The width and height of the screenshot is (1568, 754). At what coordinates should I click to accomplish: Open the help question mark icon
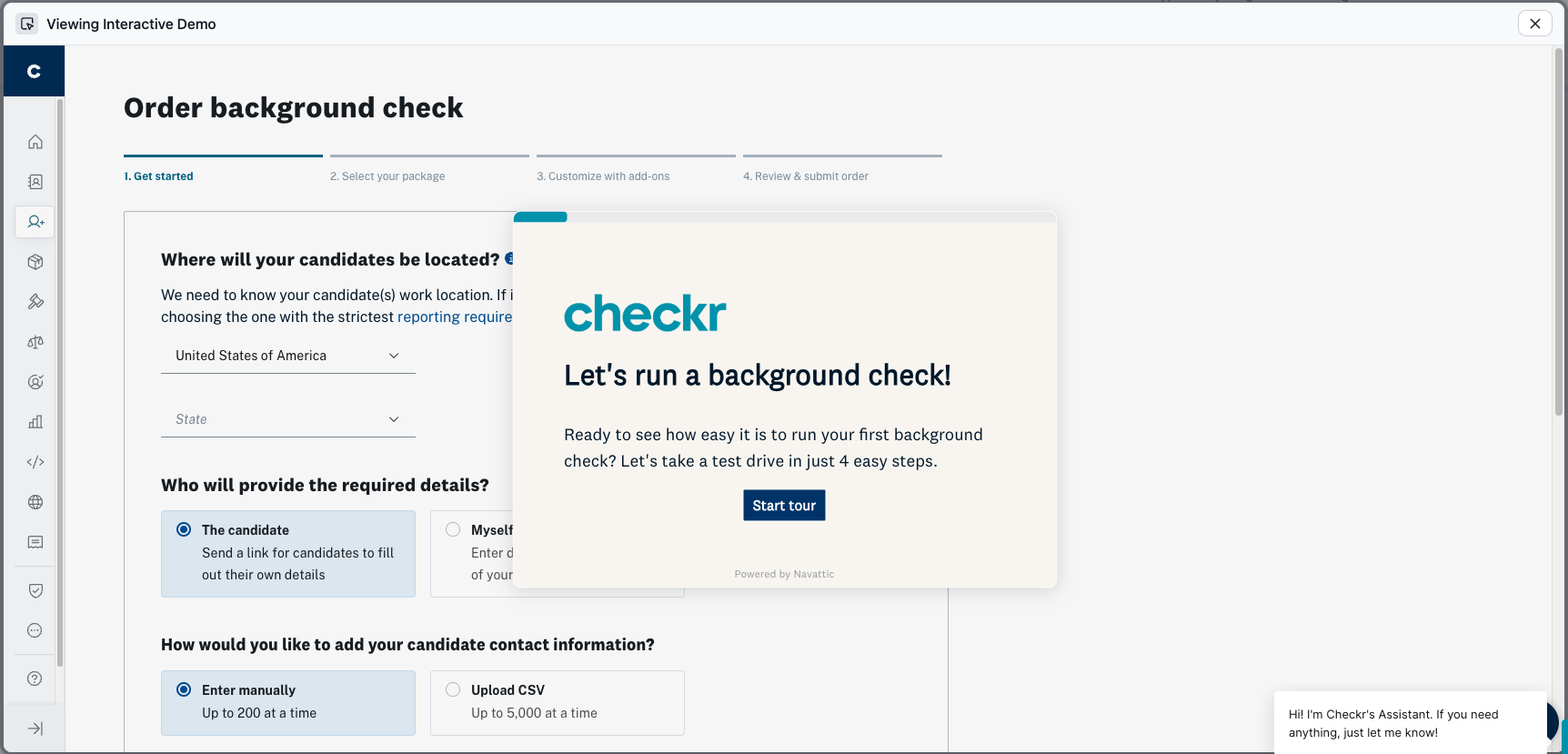[x=35, y=679]
